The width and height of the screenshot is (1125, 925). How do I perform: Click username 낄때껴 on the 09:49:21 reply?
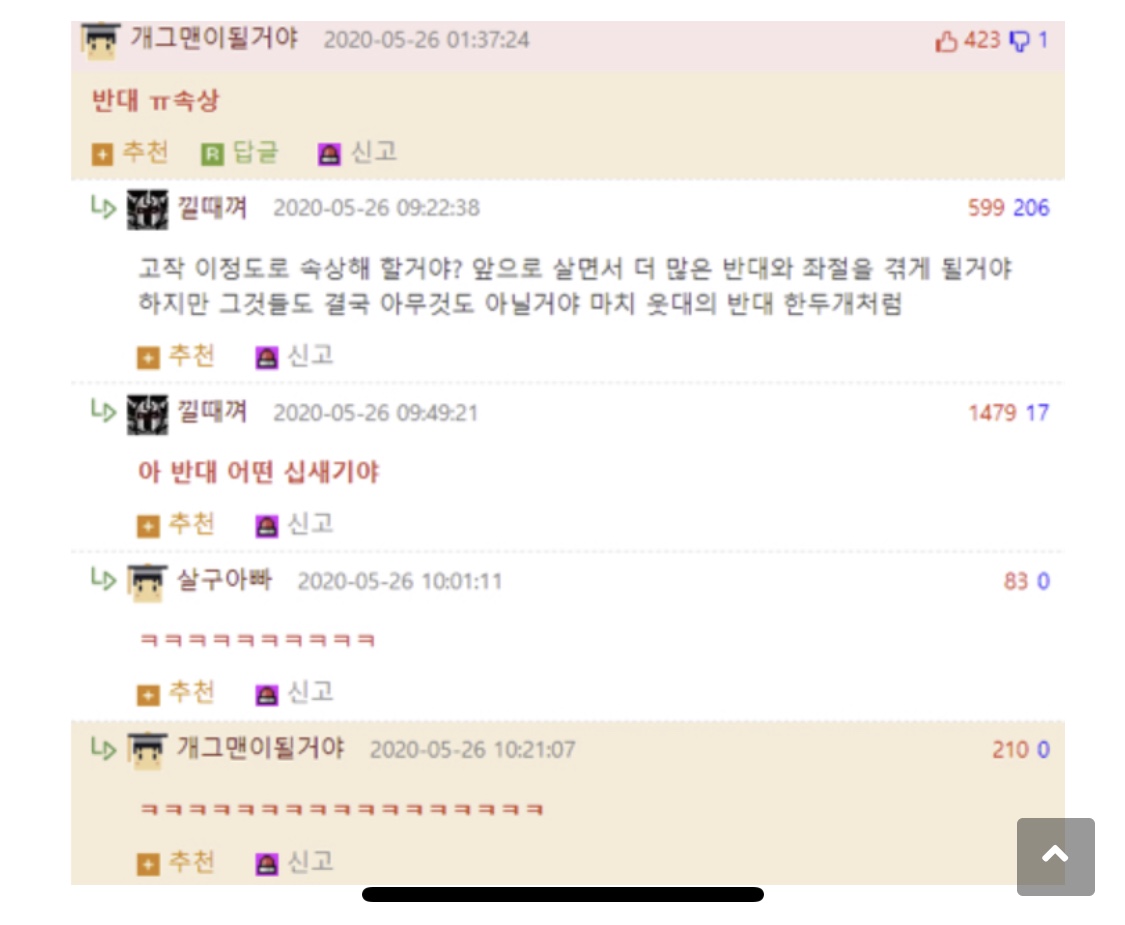[212, 411]
